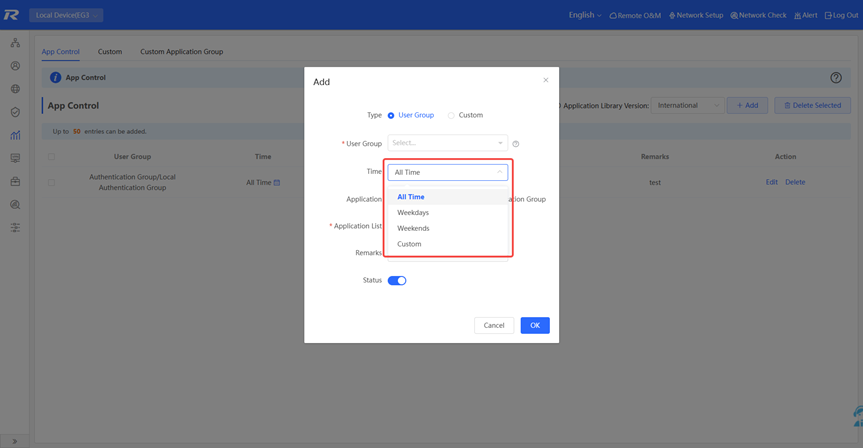Switch to the Custom Application Group tab
The height and width of the screenshot is (448, 863).
pos(181,52)
